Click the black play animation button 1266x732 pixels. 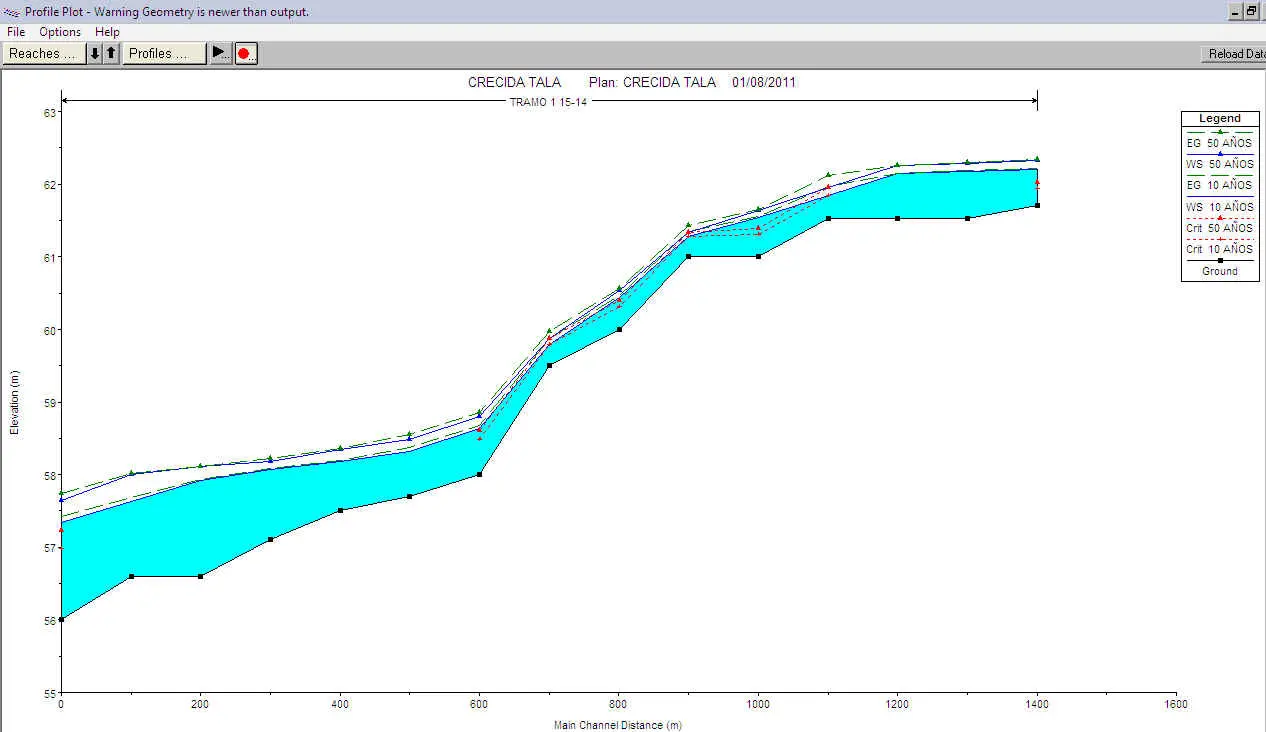pyautogui.click(x=221, y=53)
